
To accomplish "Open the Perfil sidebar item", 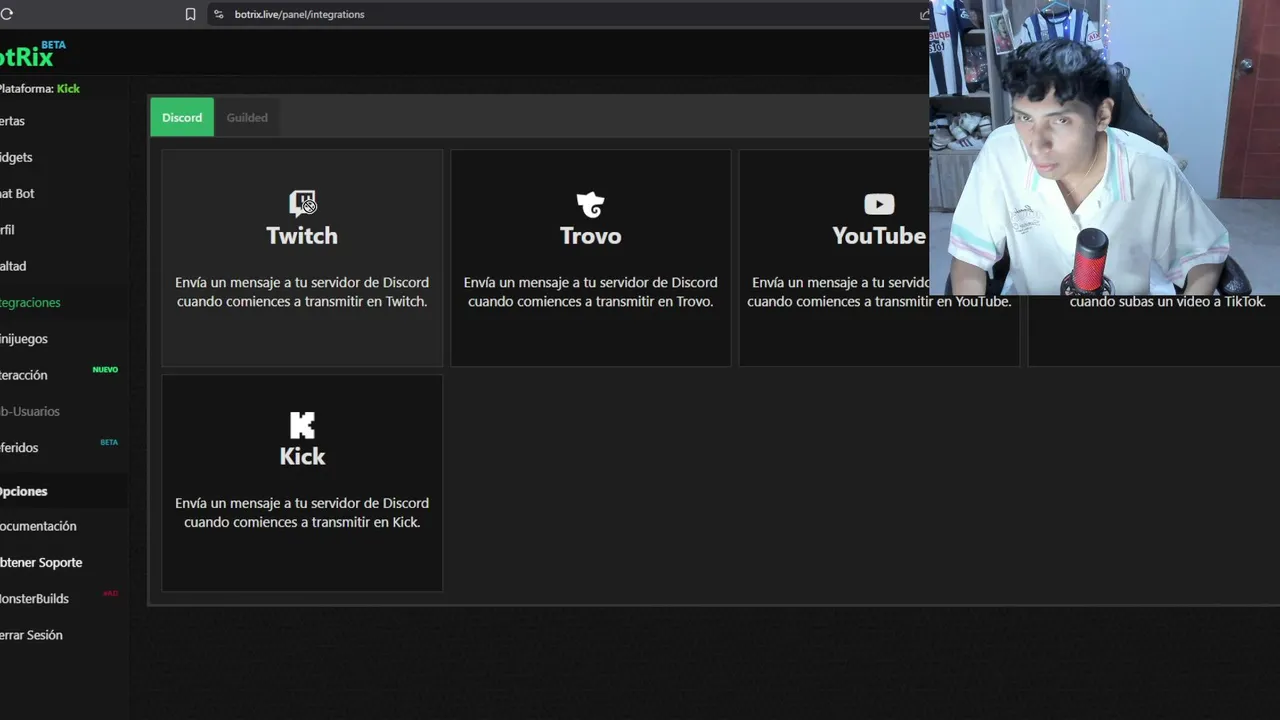I will 8,230.
